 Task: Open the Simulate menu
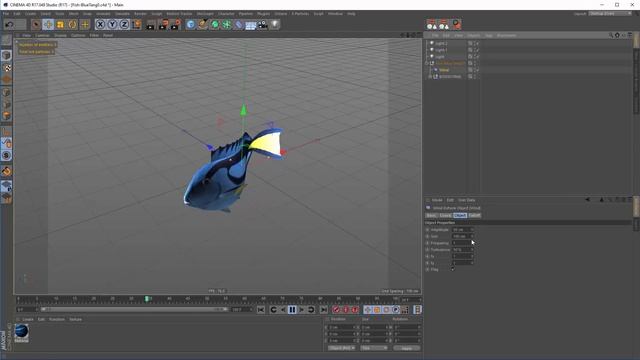[x=122, y=13]
